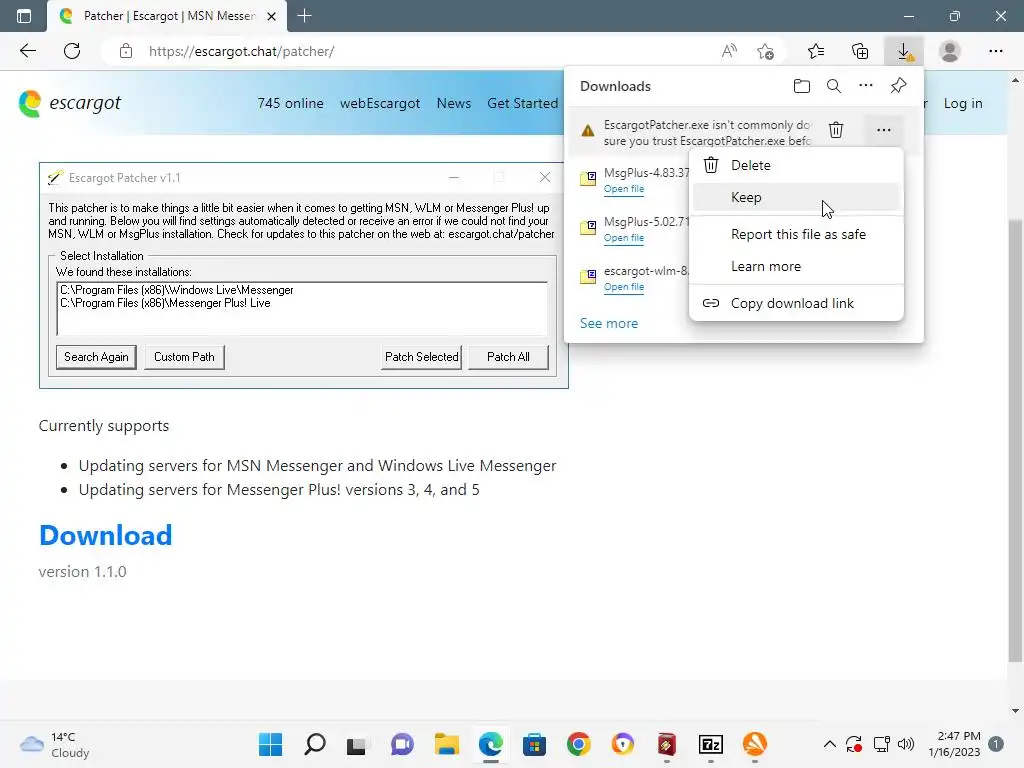Open the Edge Settings and more ellipsis
The width and height of the screenshot is (1024, 768).
pyautogui.click(x=995, y=51)
